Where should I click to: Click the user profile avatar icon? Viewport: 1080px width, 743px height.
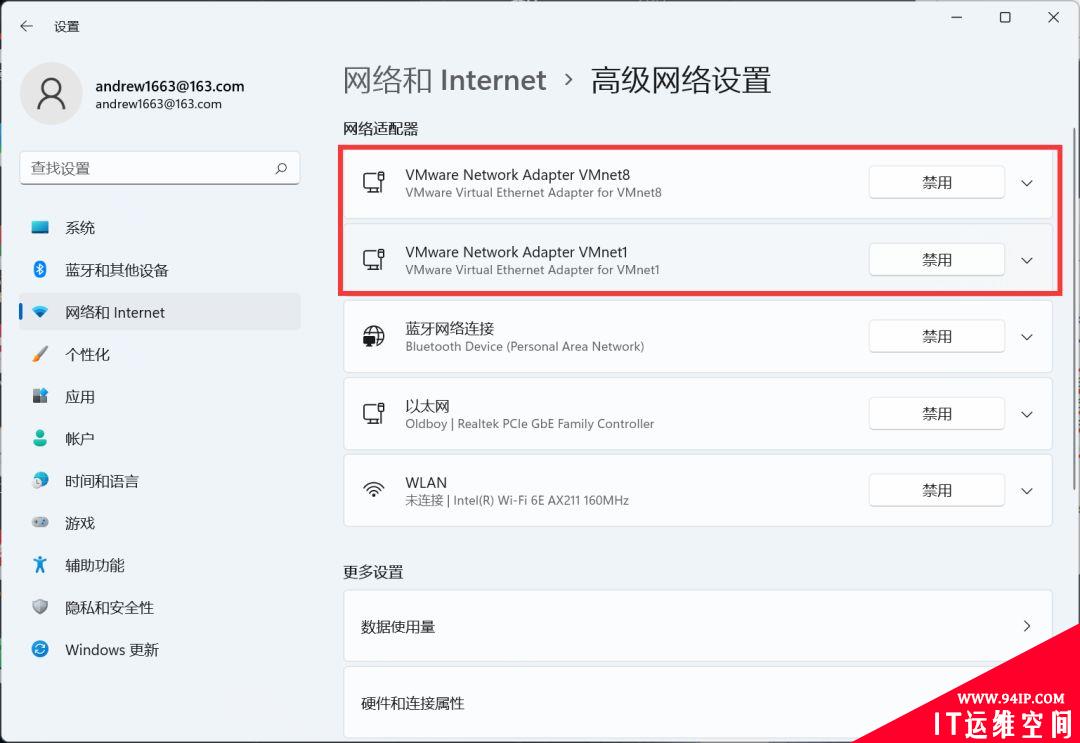[x=51, y=94]
